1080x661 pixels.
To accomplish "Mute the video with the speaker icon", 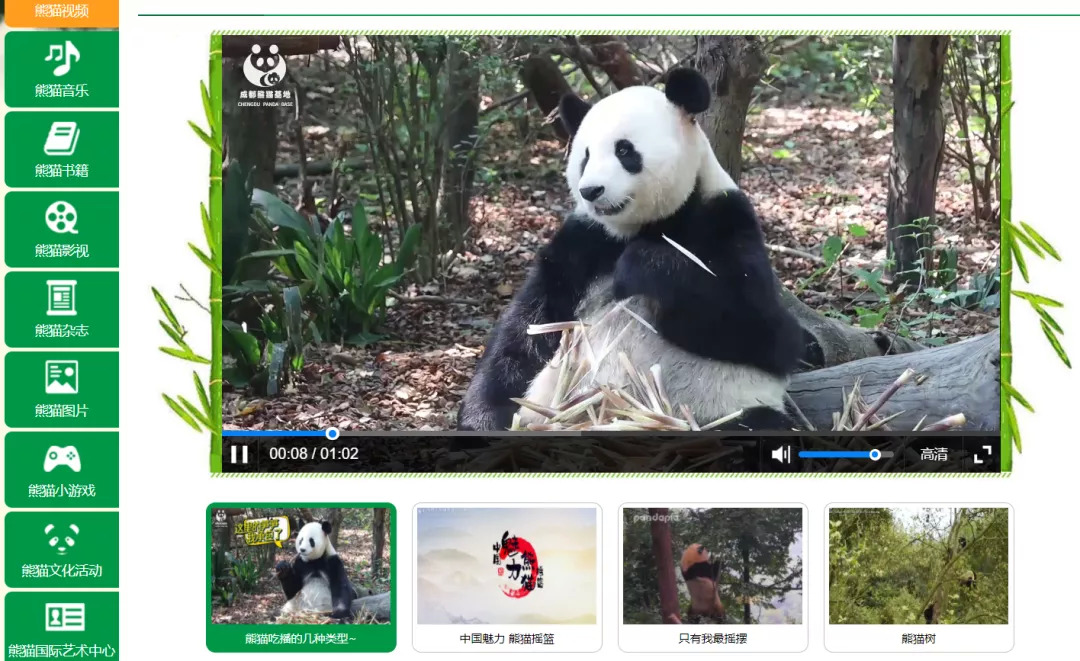I will (780, 454).
